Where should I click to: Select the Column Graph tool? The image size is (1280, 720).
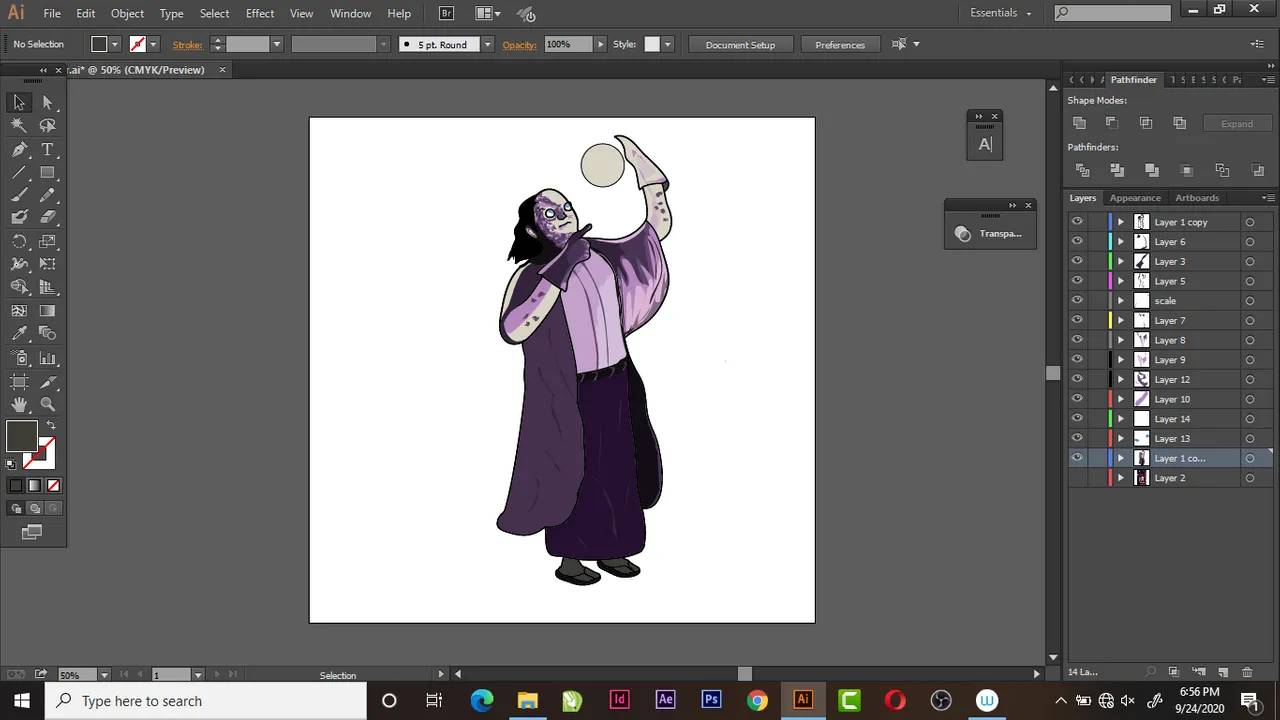(47, 358)
